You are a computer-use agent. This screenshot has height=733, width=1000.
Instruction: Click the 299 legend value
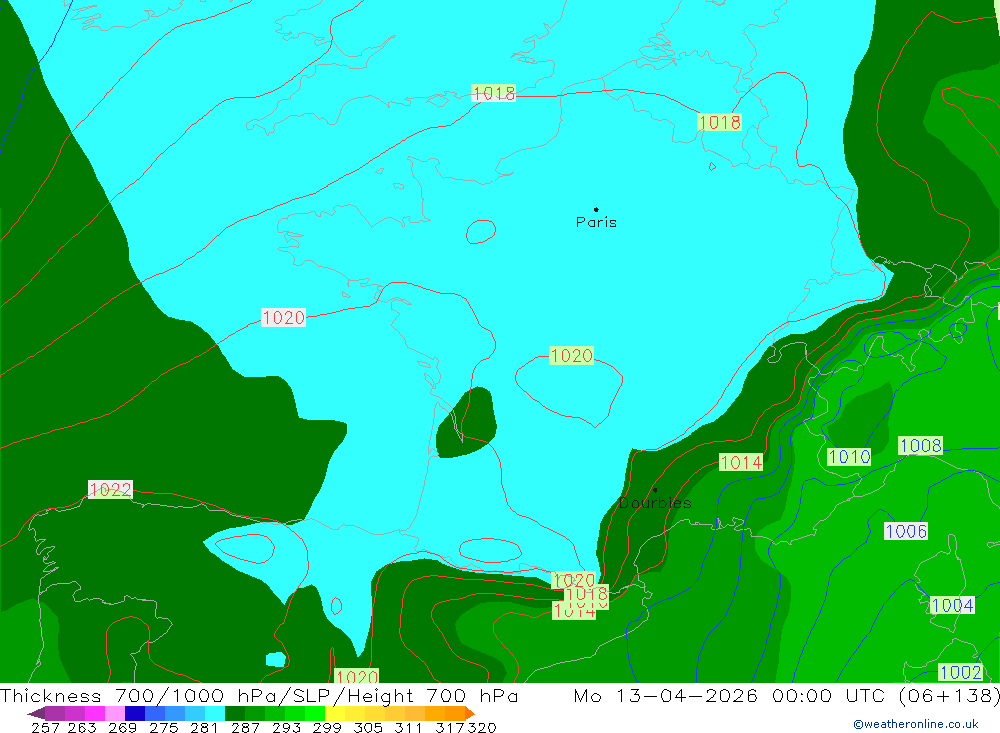click(327, 727)
